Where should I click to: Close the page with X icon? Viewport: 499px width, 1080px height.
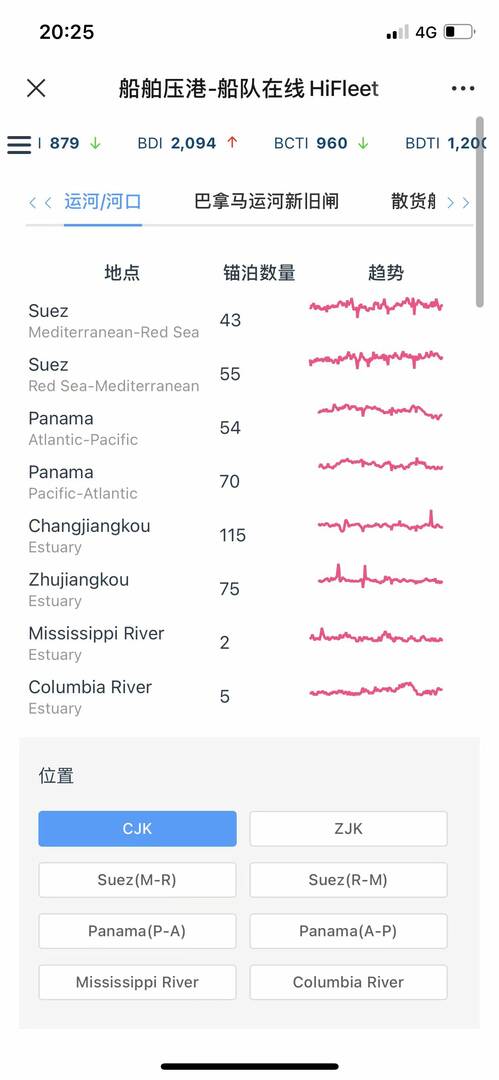36,88
